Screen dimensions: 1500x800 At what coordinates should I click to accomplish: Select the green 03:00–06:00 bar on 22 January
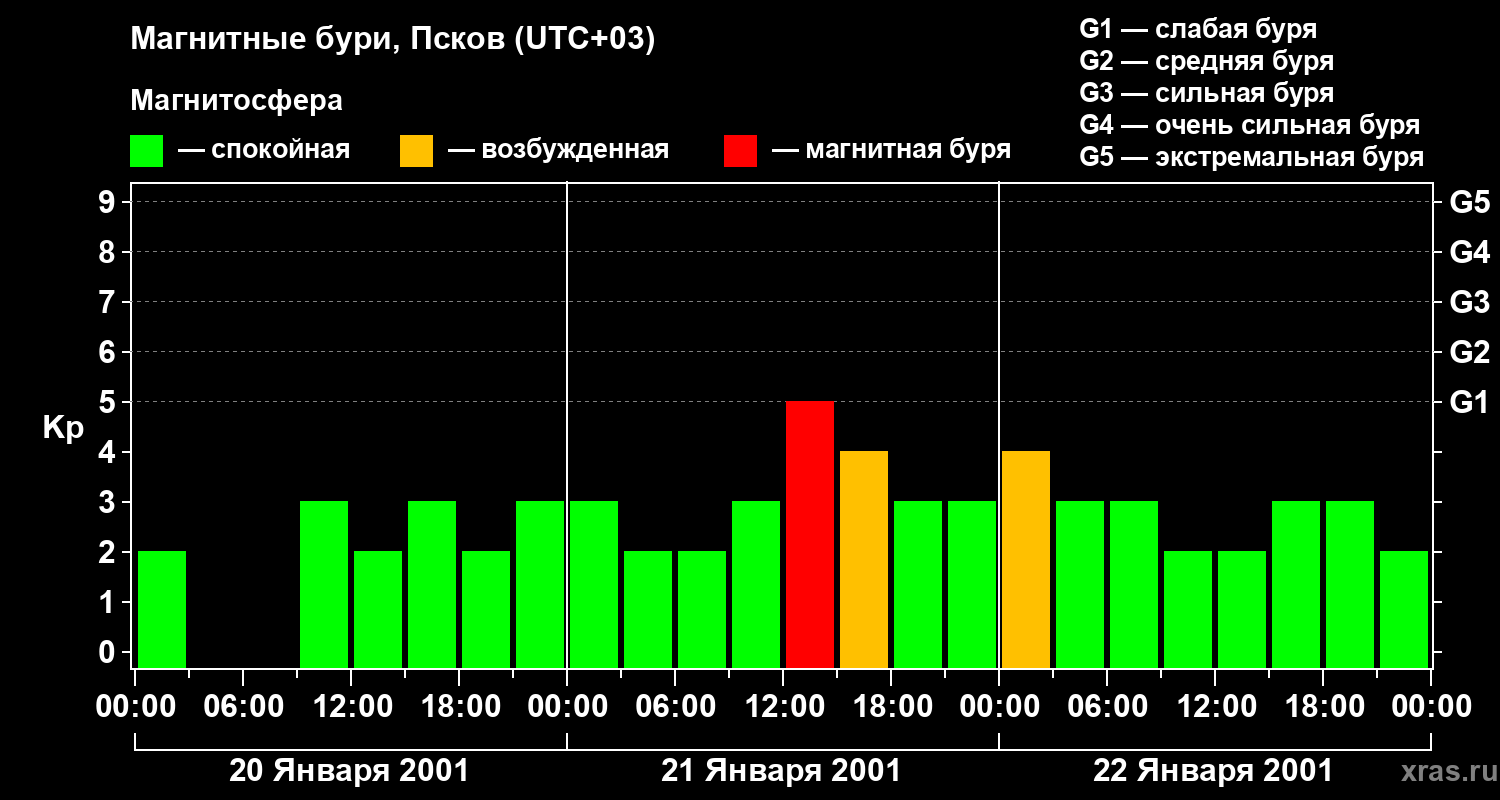click(1080, 584)
